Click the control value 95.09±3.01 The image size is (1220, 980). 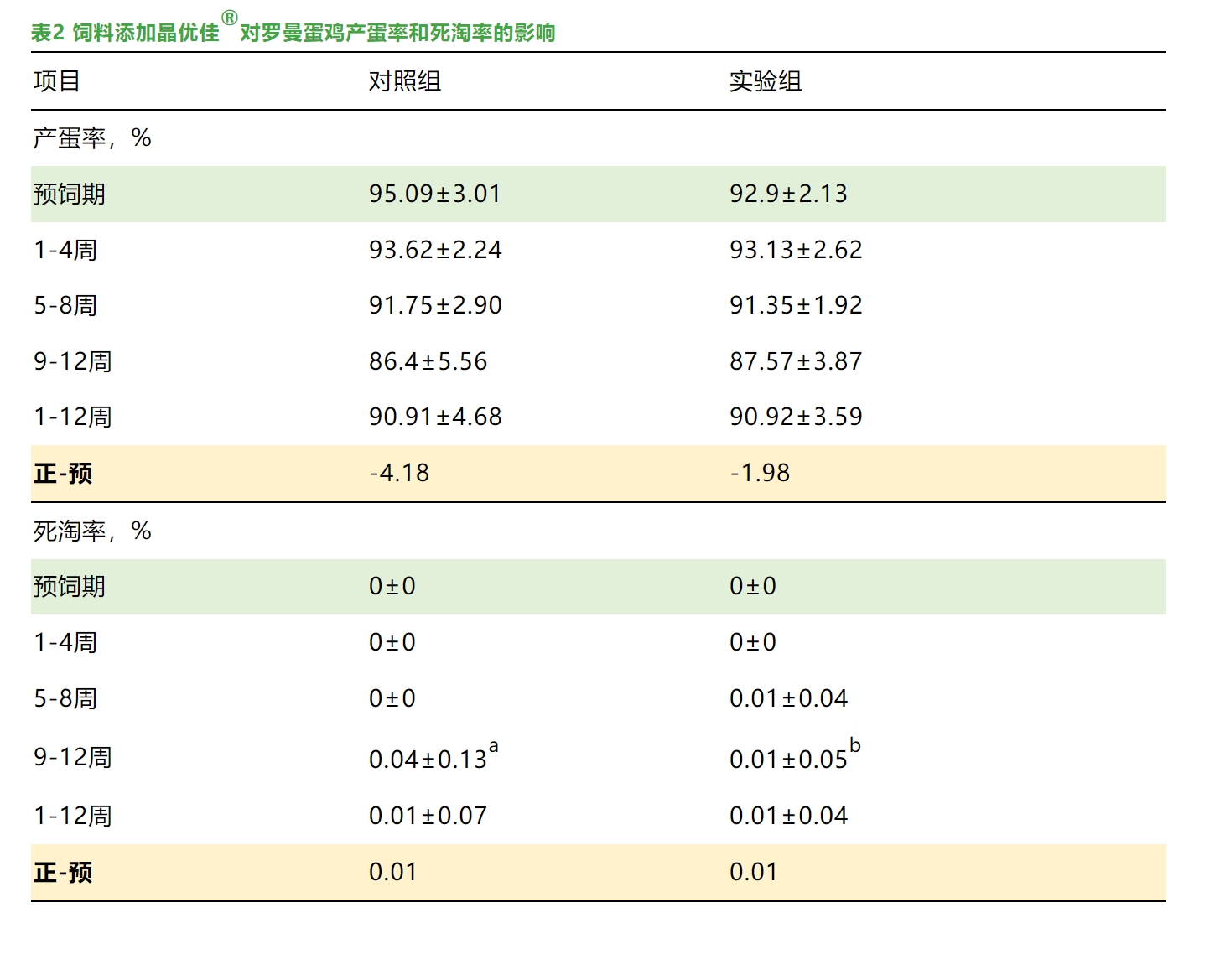click(x=434, y=194)
